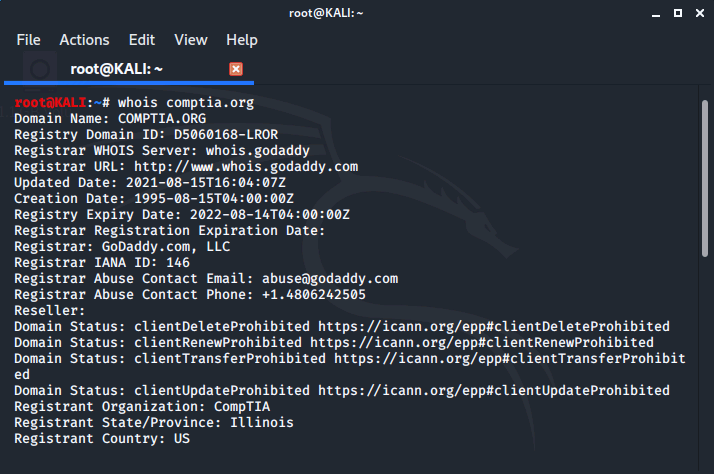This screenshot has height=474, width=714.
Task: Click the clientDeleteProhibited icann.org link
Action: click(494, 326)
